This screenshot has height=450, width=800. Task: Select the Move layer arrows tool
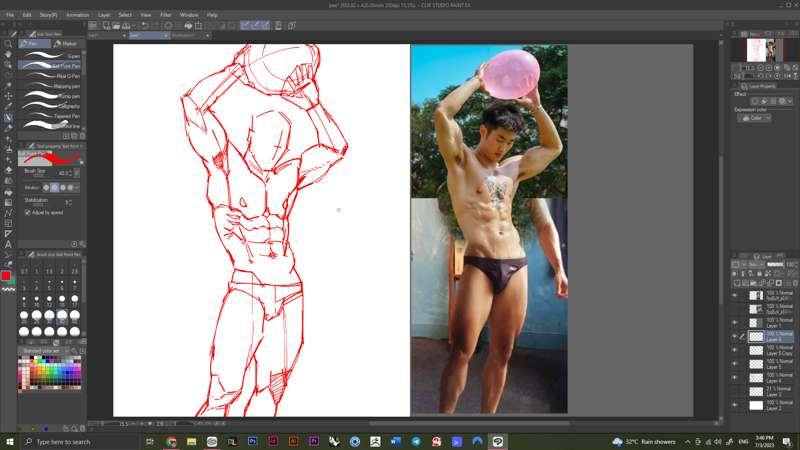[8, 96]
